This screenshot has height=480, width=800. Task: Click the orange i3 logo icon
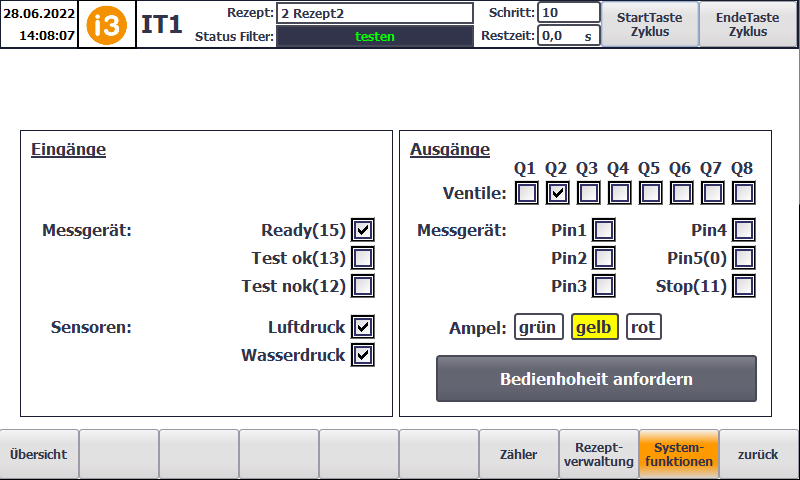[107, 25]
